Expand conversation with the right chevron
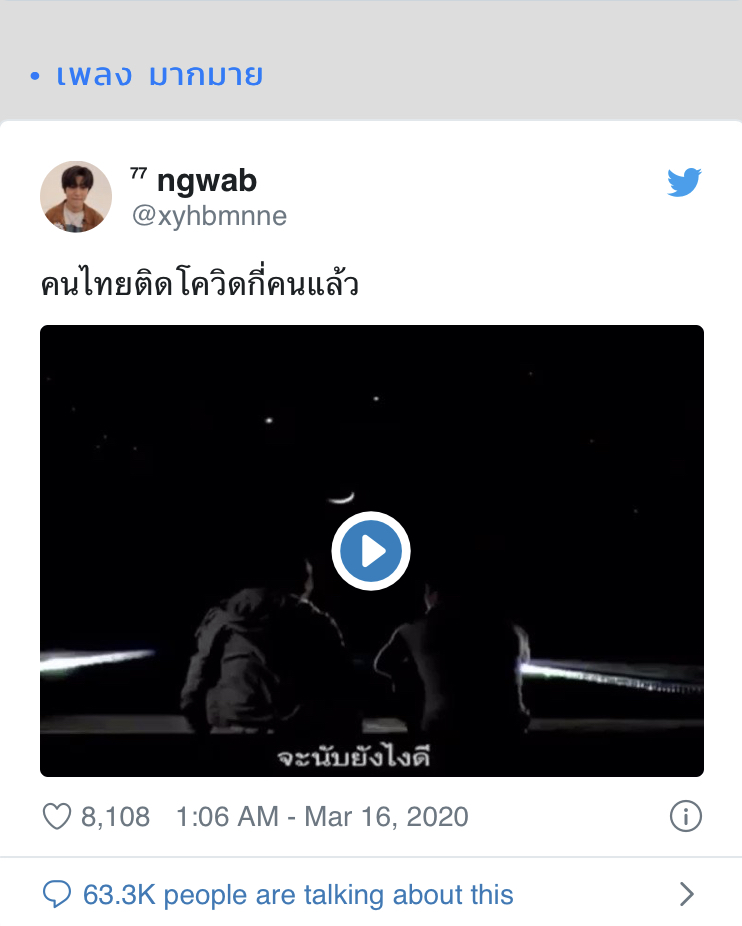This screenshot has width=742, height=926. point(686,894)
